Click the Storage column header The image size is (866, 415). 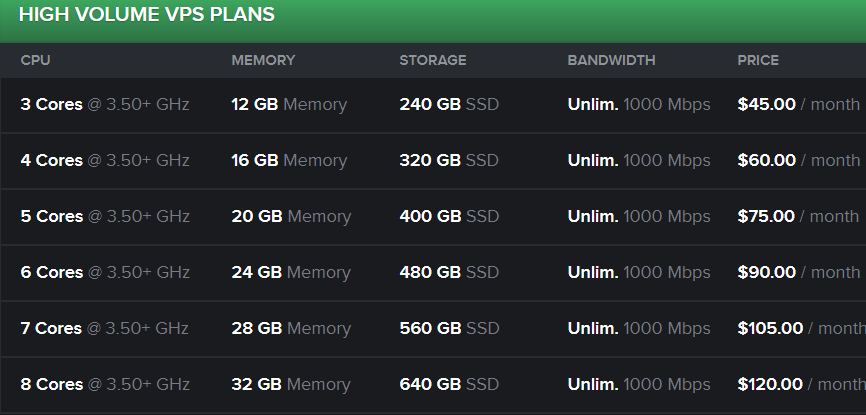click(x=432, y=60)
